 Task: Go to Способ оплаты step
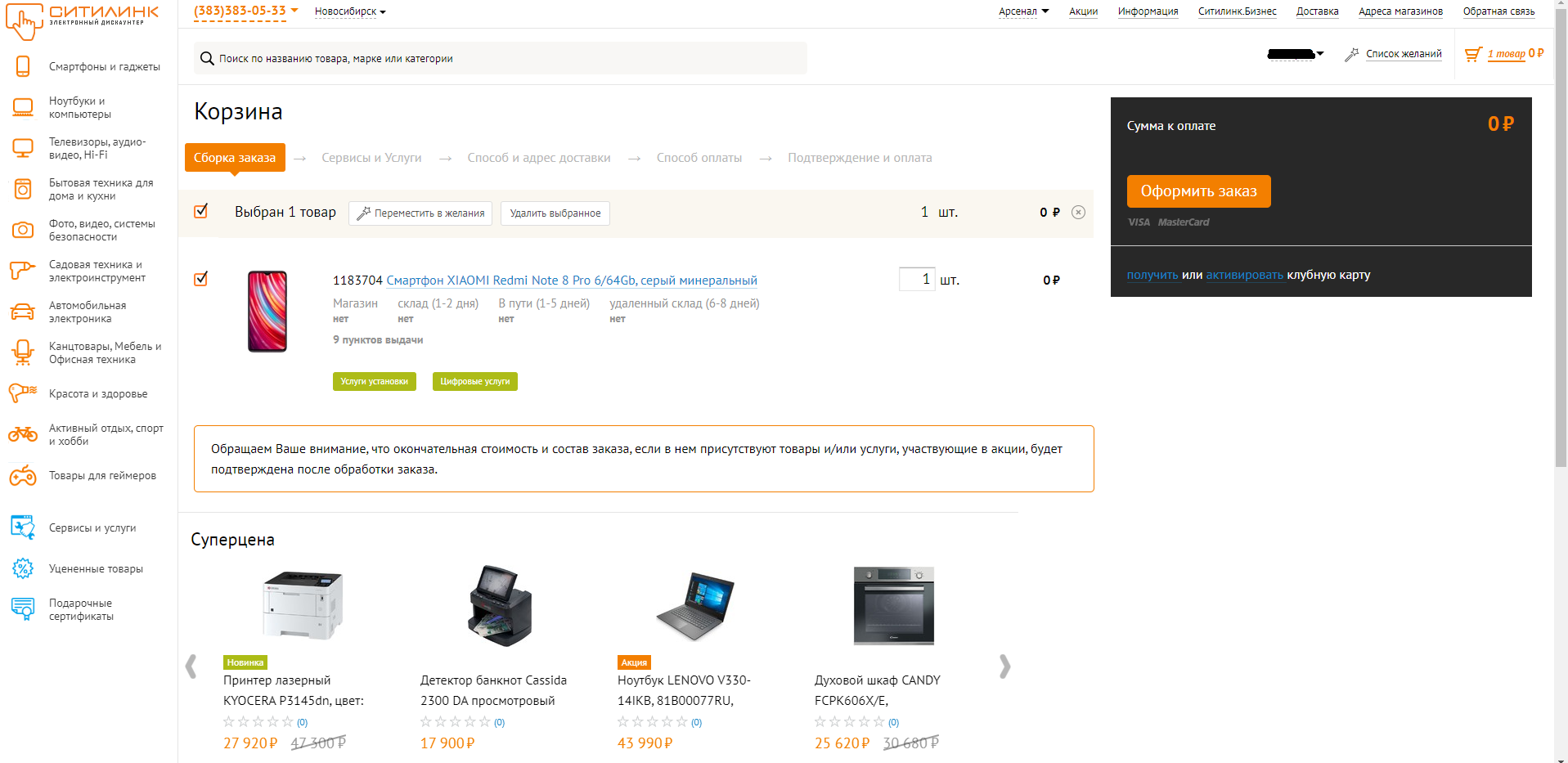pyautogui.click(x=699, y=158)
